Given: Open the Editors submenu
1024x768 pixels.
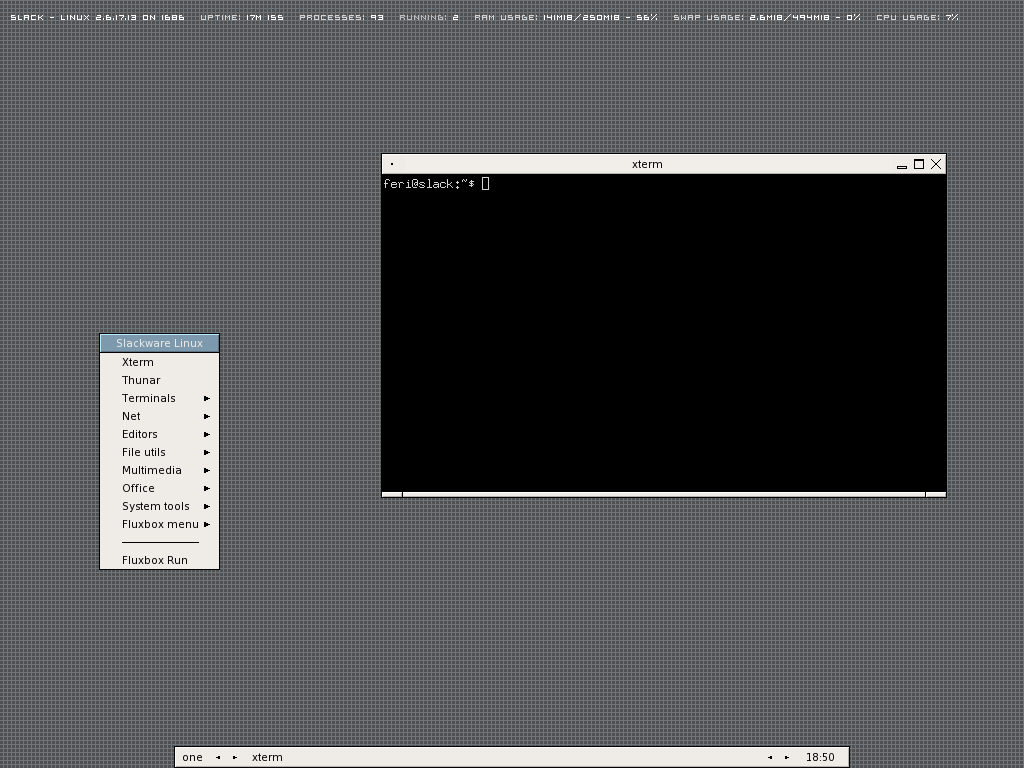Looking at the screenshot, I should pyautogui.click(x=159, y=434).
